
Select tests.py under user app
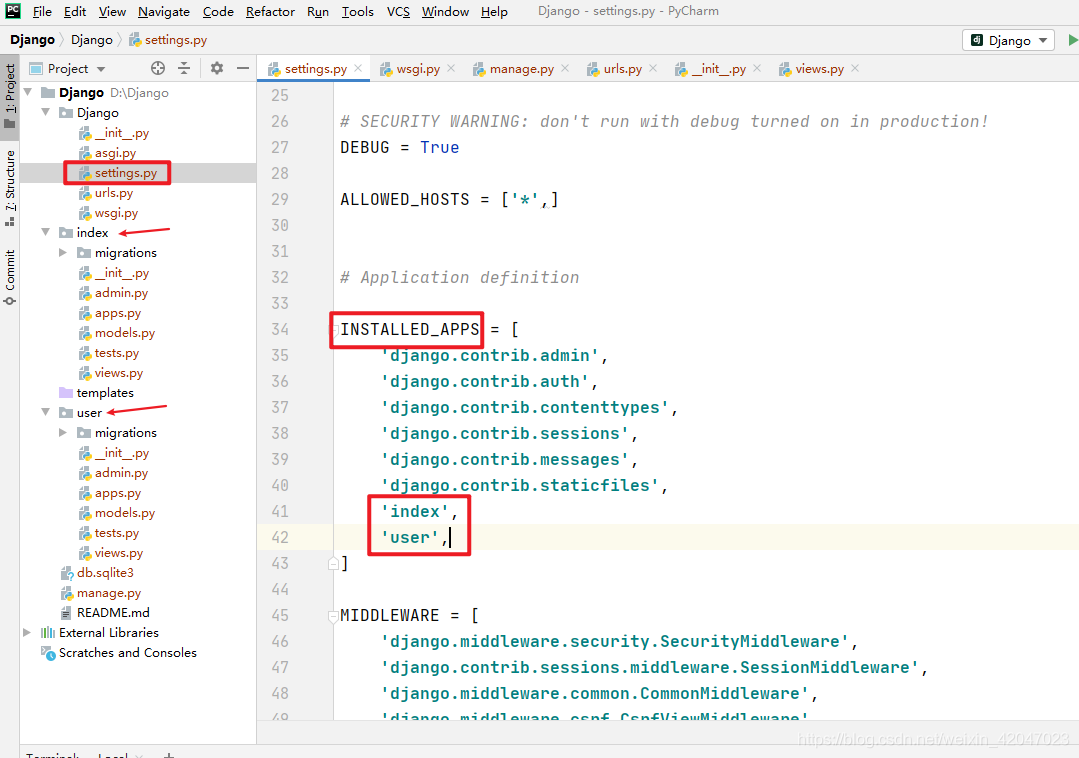pyautogui.click(x=116, y=532)
